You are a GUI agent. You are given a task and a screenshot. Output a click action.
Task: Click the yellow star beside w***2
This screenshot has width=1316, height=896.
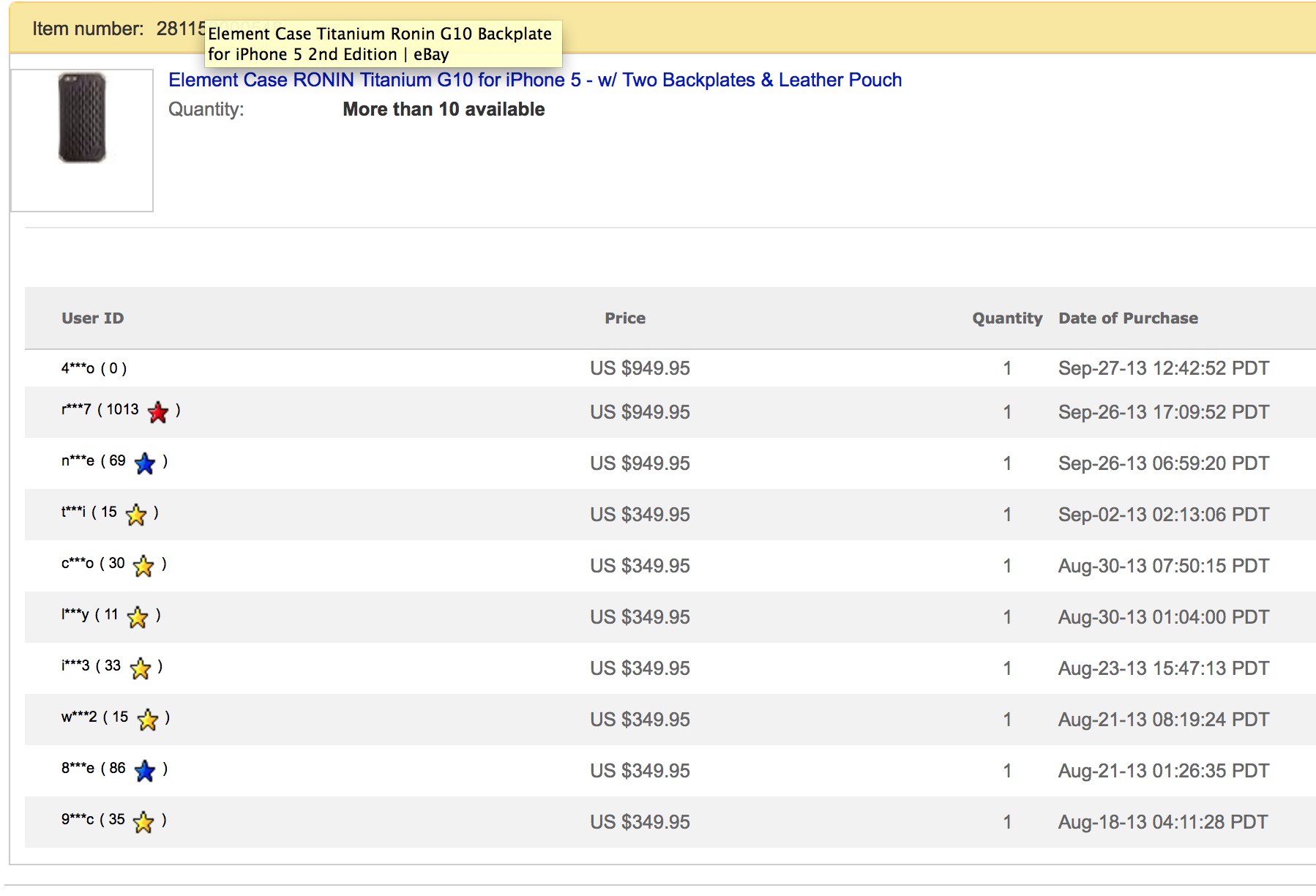coord(148,720)
